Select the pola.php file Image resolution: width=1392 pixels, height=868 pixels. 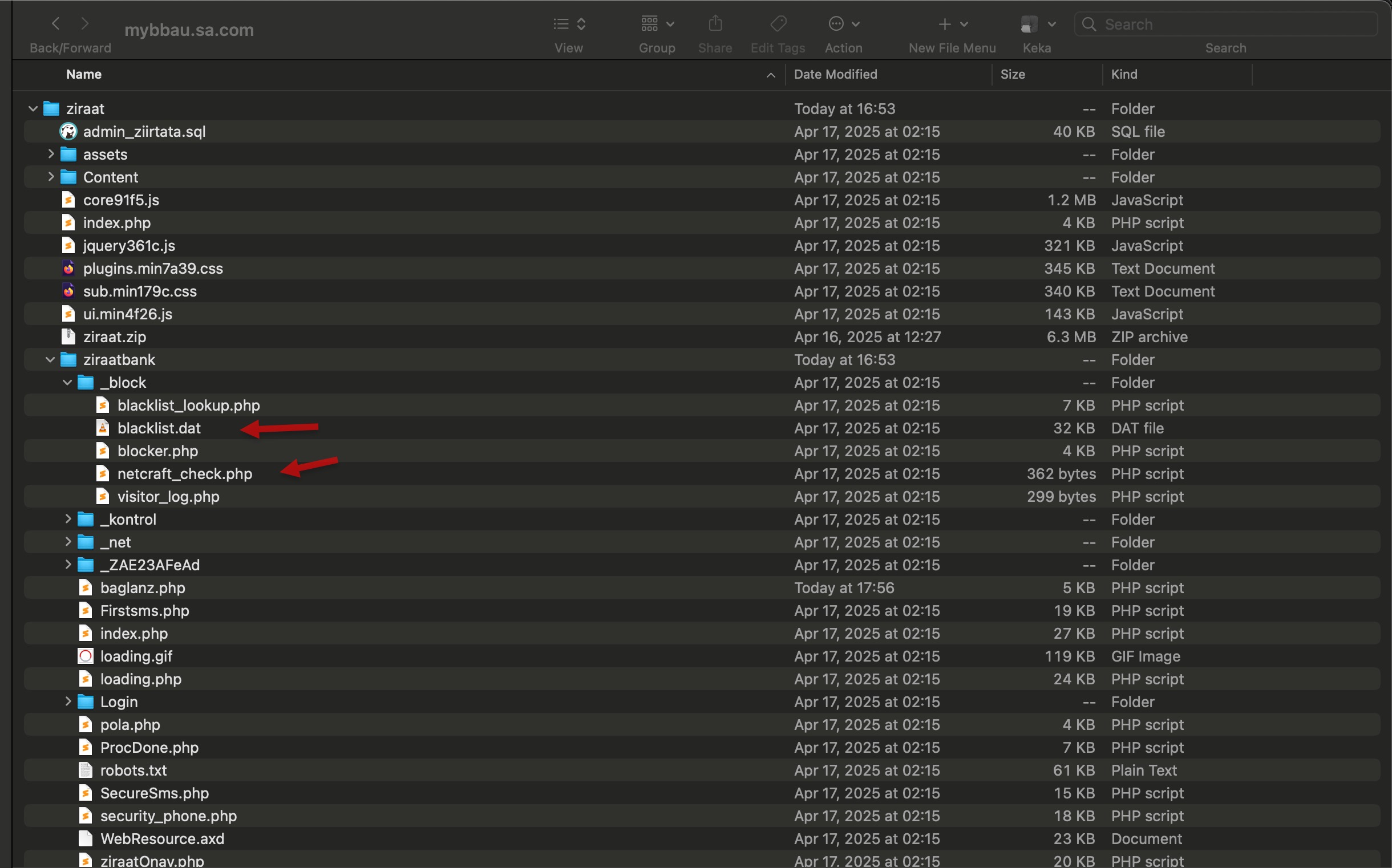click(x=130, y=724)
